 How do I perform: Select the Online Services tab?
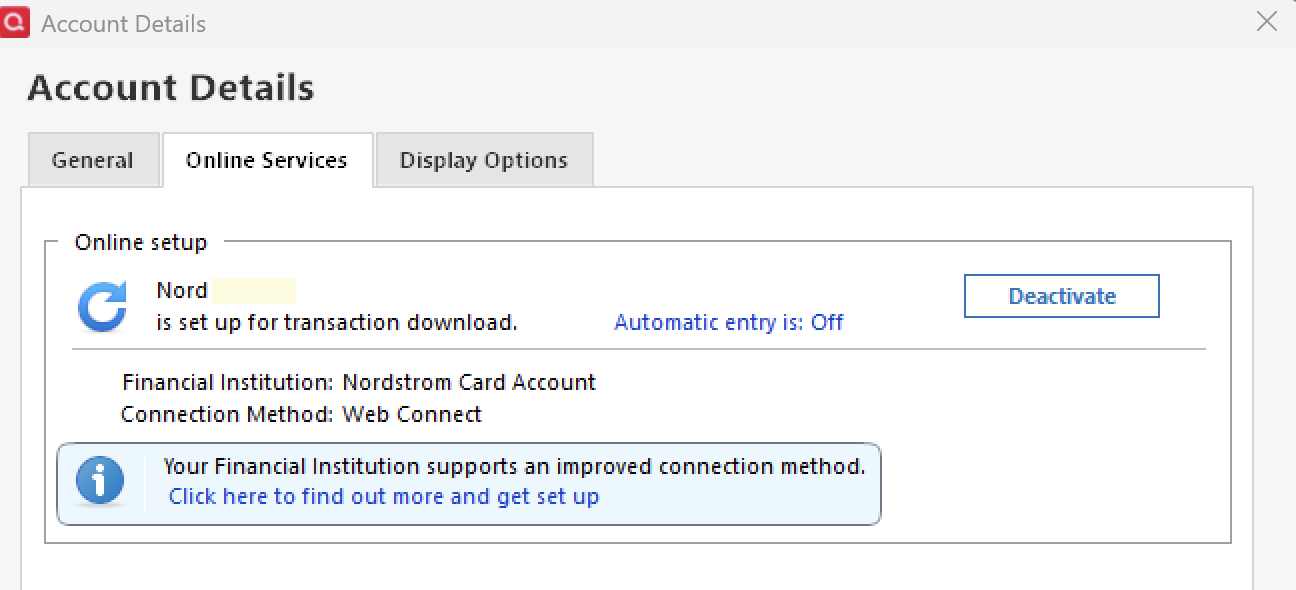point(267,160)
